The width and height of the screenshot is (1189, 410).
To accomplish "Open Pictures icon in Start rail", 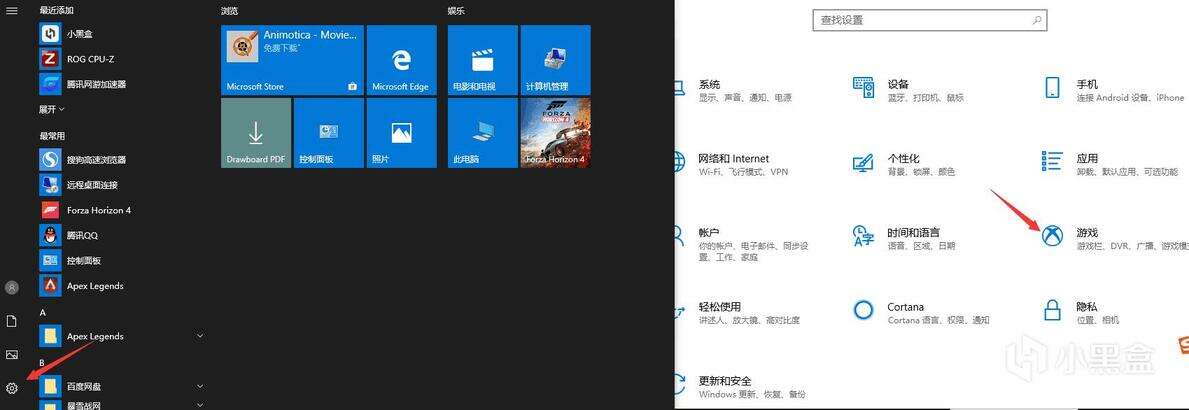I will coord(11,355).
